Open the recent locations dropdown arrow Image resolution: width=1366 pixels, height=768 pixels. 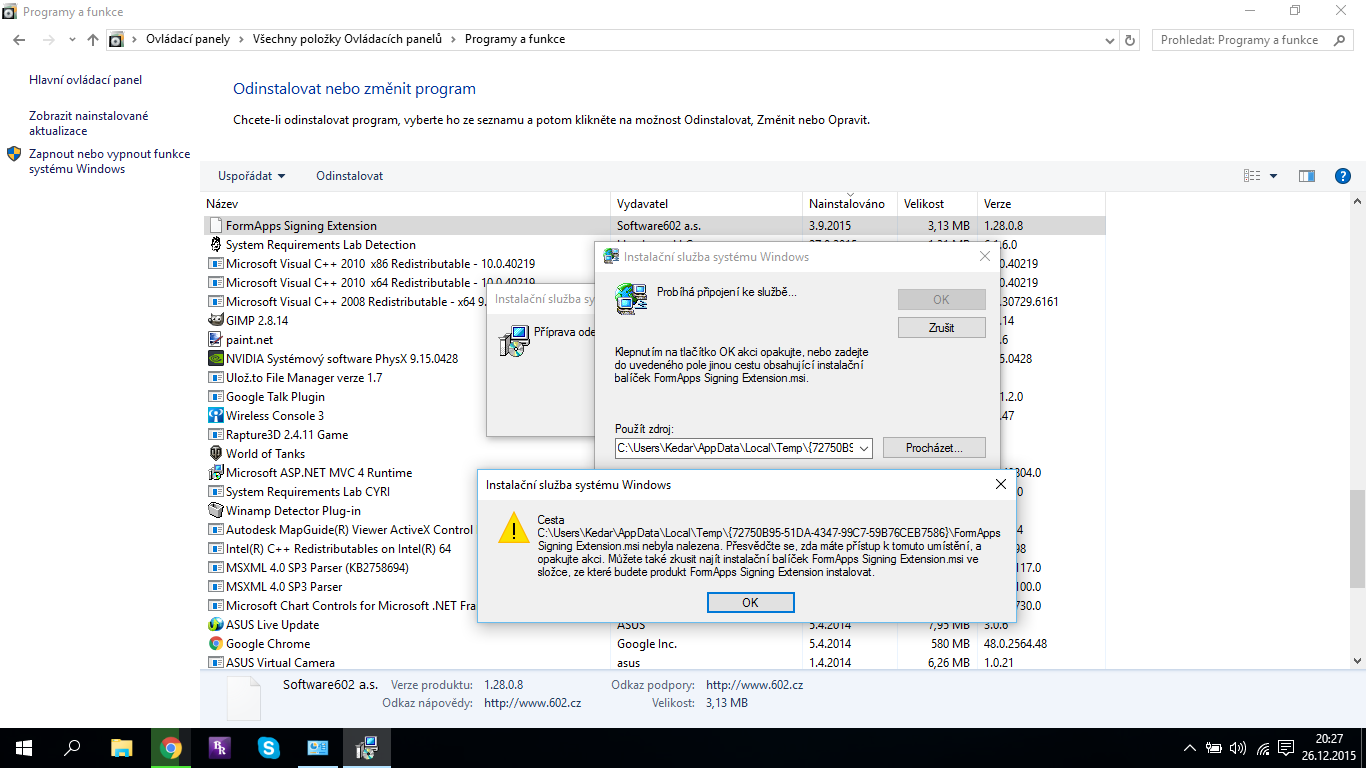pyautogui.click(x=71, y=40)
